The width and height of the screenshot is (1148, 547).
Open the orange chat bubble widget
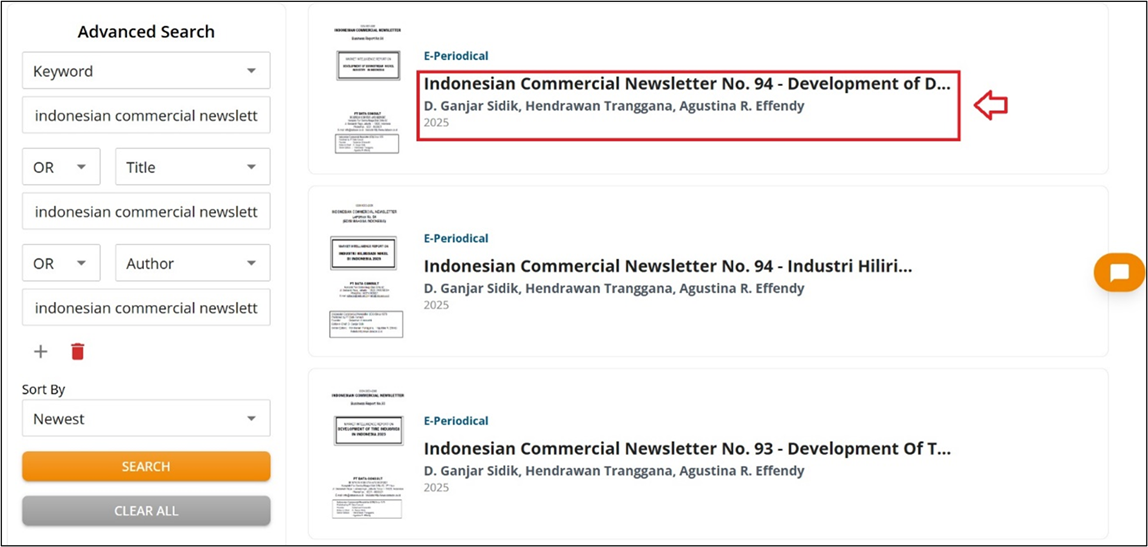tap(1119, 272)
